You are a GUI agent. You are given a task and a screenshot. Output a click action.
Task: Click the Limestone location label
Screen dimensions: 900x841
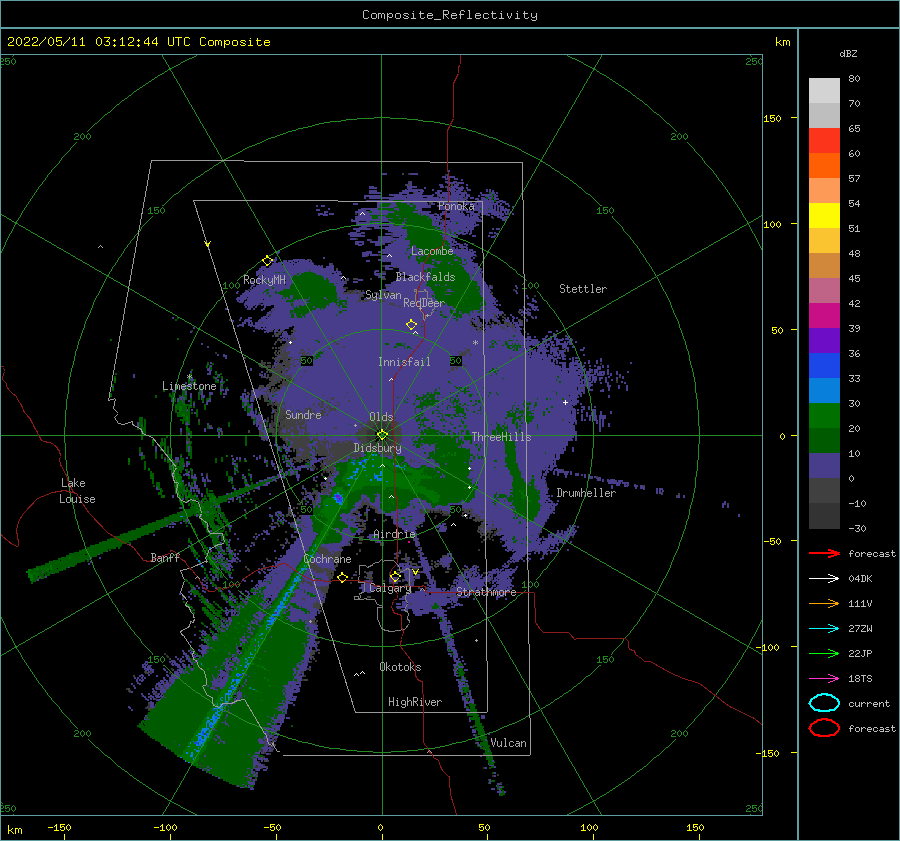(x=189, y=386)
